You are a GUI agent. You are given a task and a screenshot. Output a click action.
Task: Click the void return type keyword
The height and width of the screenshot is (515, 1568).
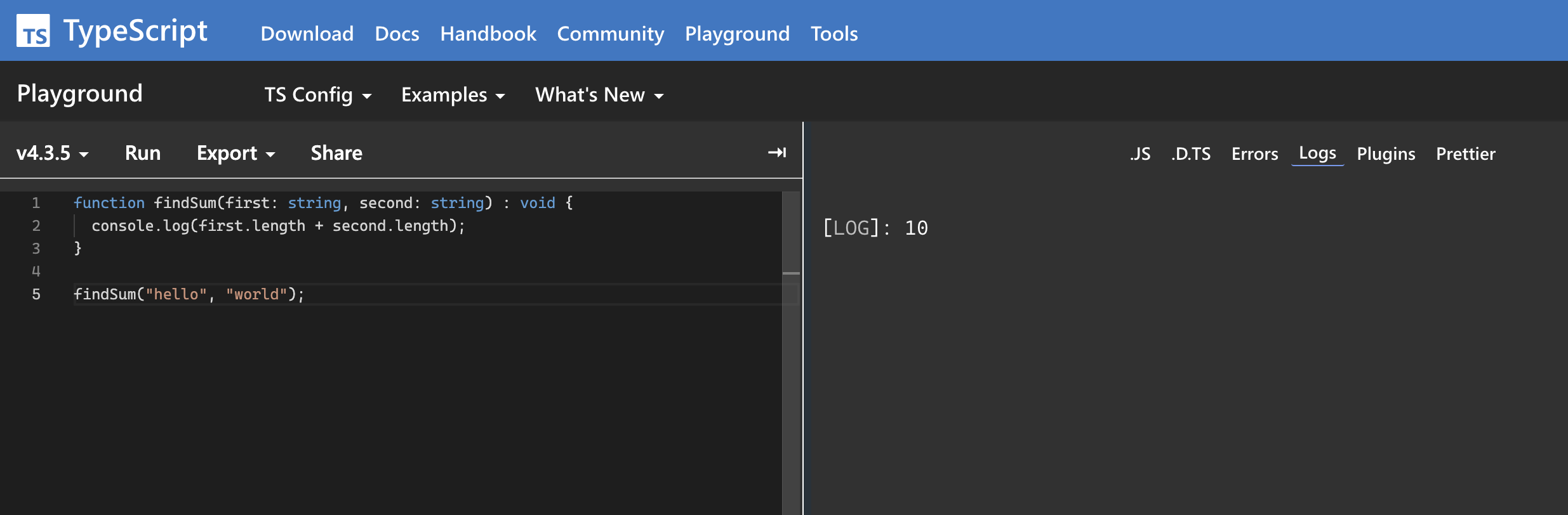click(x=538, y=203)
